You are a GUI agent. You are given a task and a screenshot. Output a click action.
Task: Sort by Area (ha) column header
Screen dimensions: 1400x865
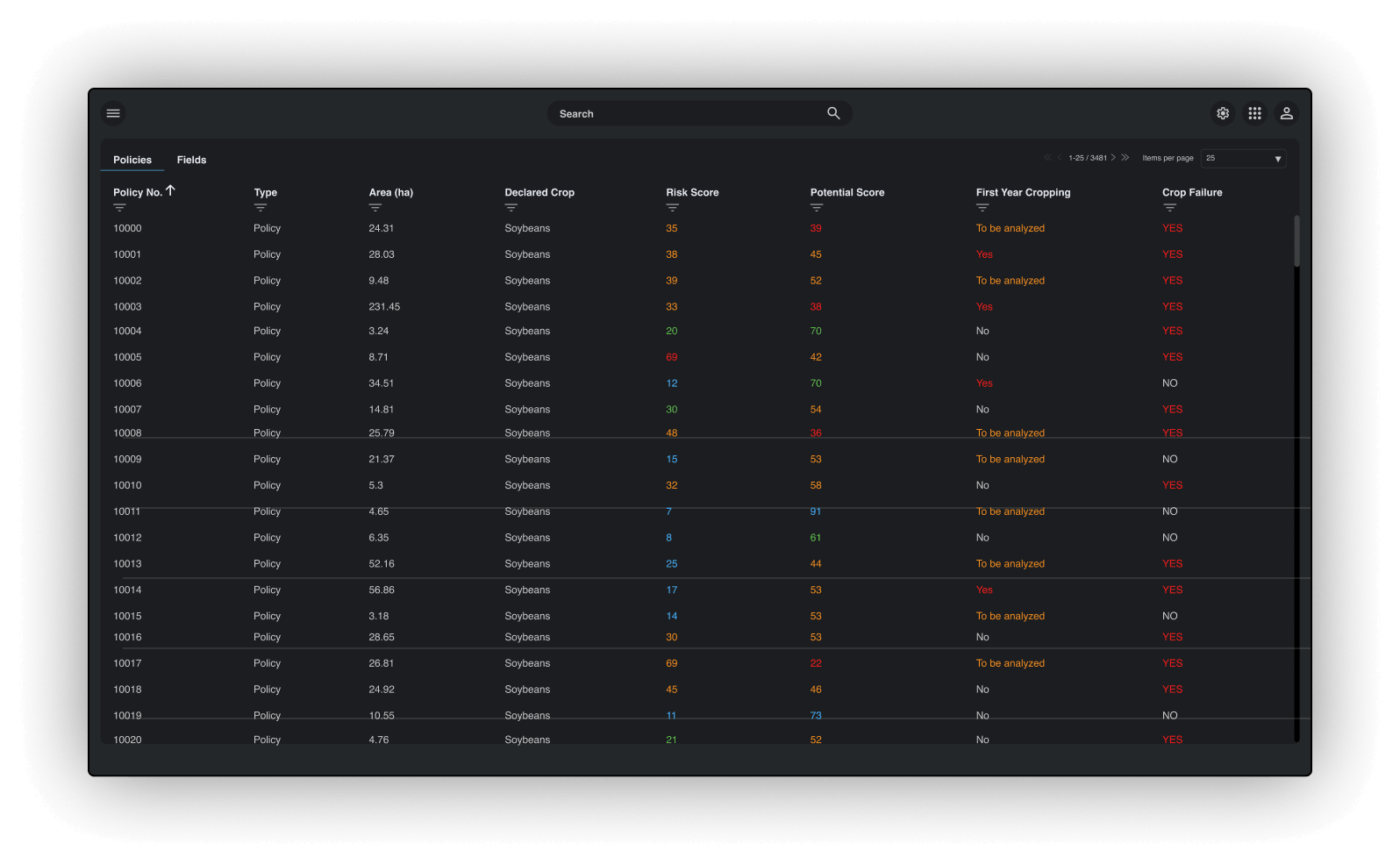tap(391, 193)
